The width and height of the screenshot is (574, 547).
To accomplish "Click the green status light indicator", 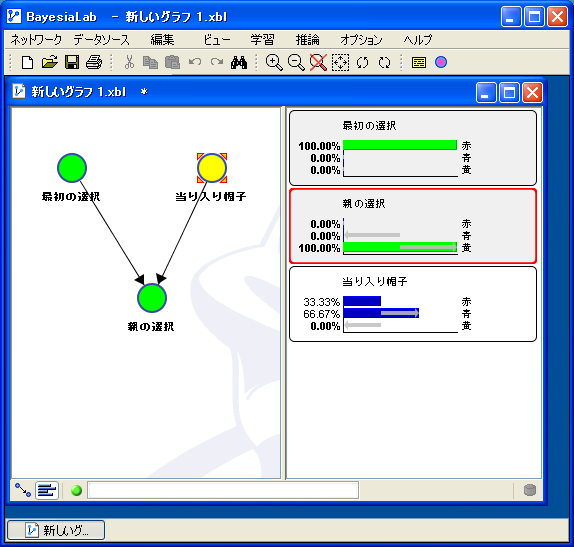I will click(x=76, y=490).
